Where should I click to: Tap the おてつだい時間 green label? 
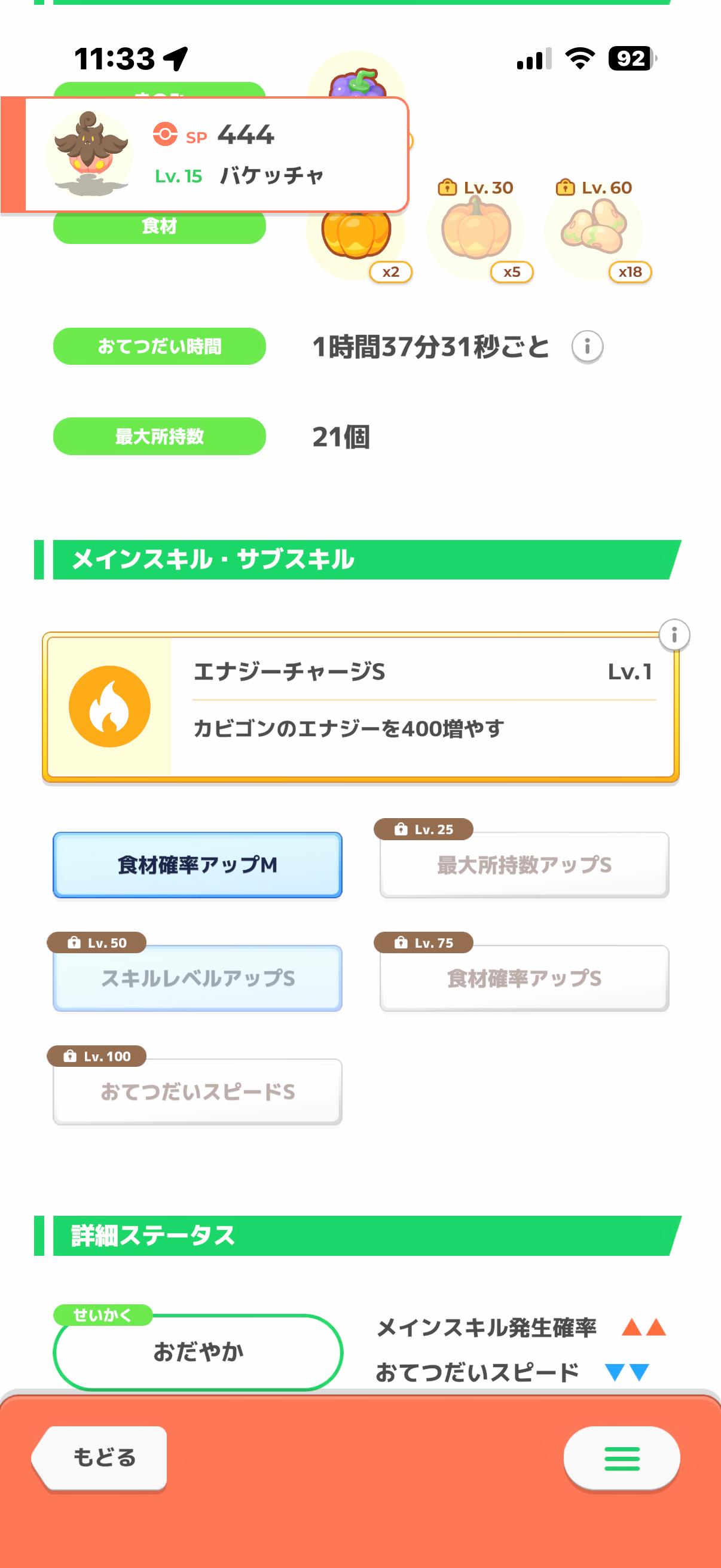pos(160,346)
